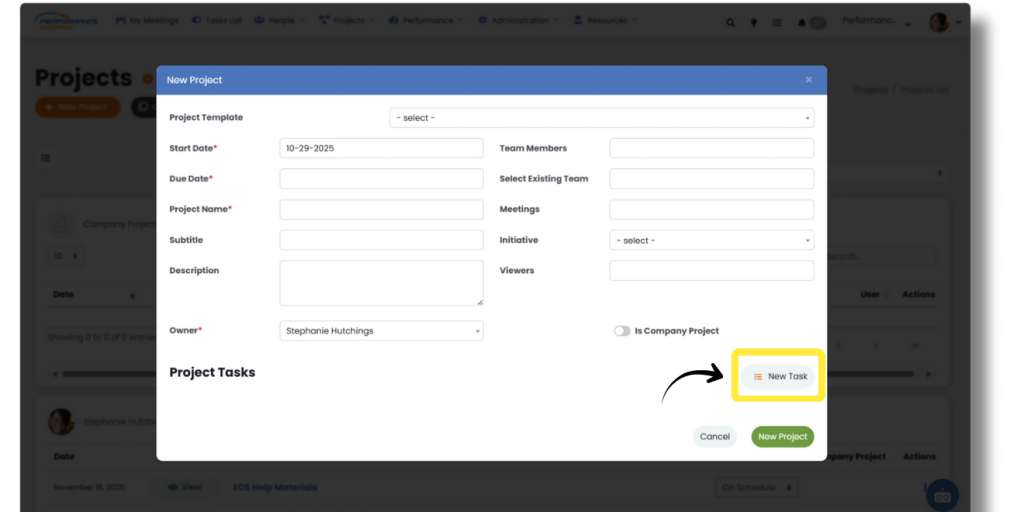Cancel the New Project dialog

pos(714,436)
